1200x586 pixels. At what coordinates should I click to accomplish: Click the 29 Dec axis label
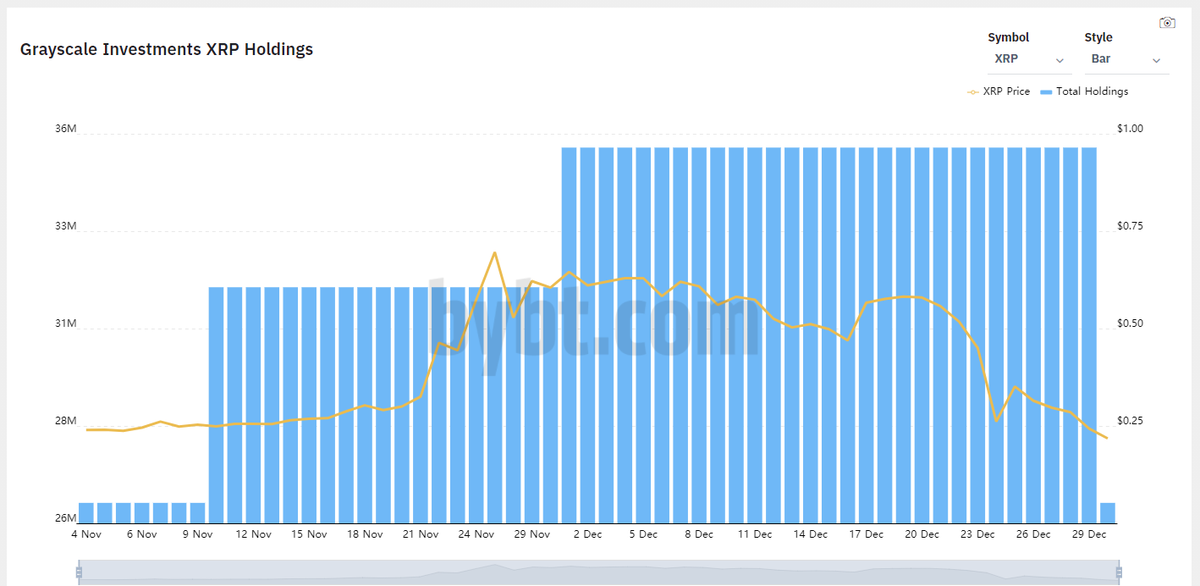coord(1089,534)
